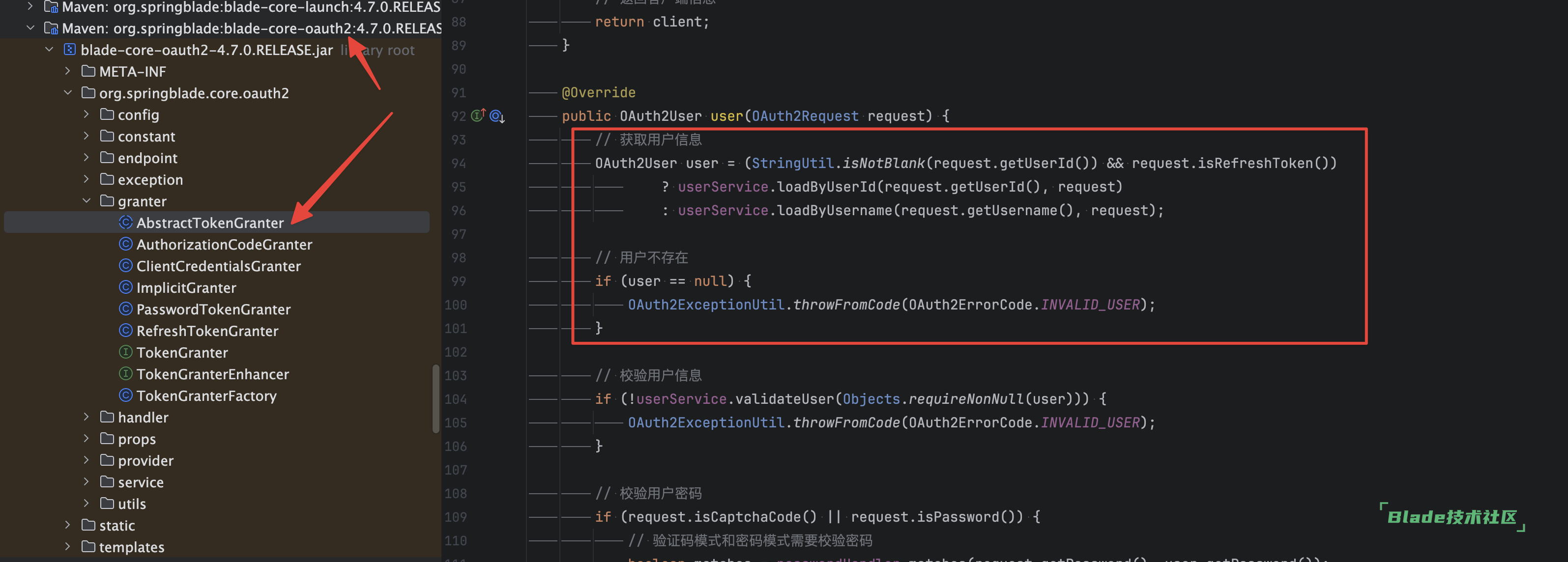Click the implements-method gutter icon on line 92
Screen dimensions: 1568x562
[478, 115]
